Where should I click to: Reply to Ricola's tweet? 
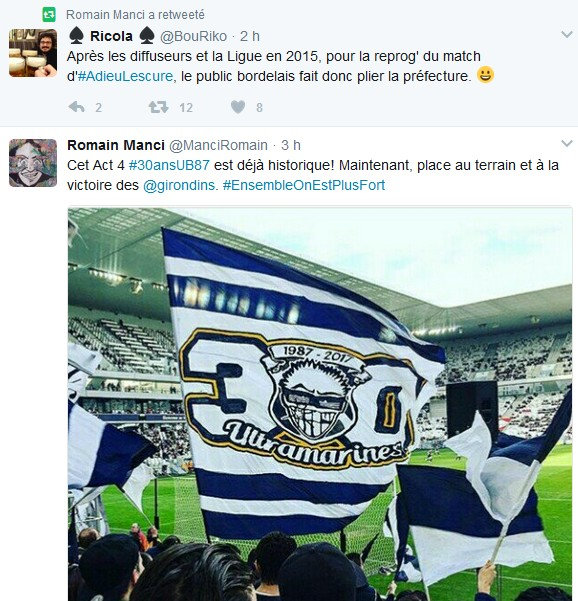(x=77, y=107)
